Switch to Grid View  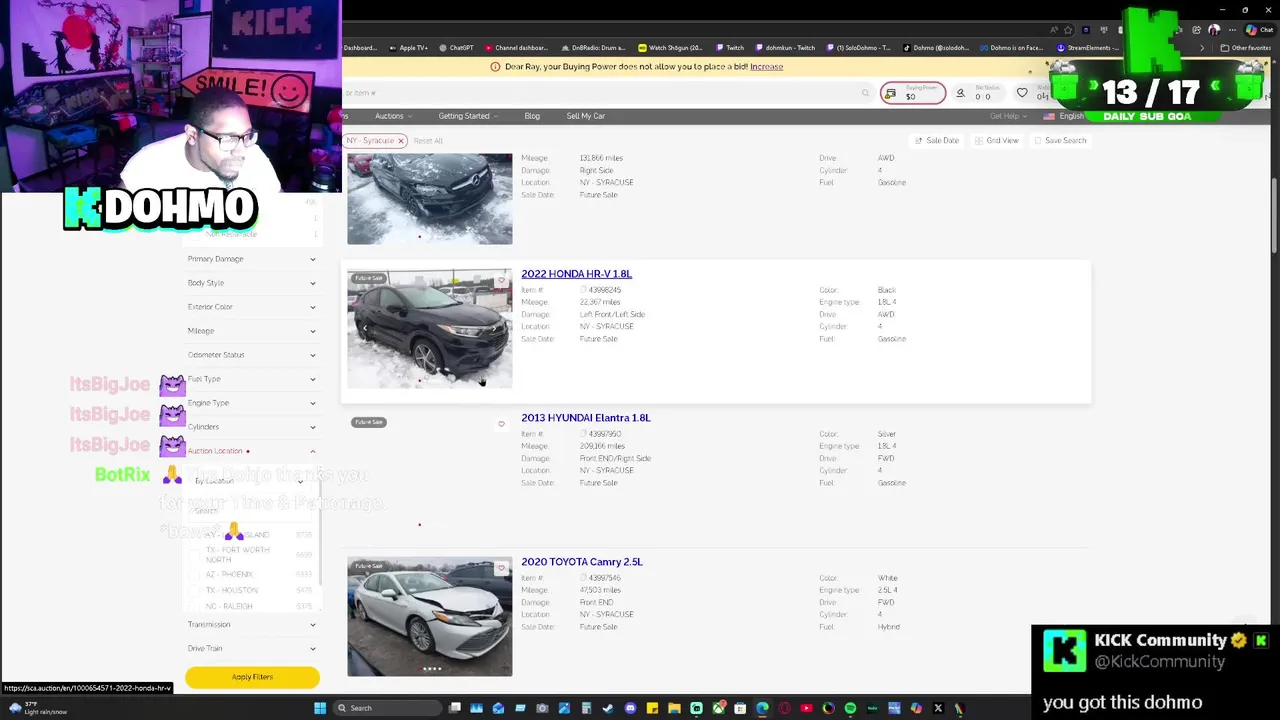tap(997, 141)
